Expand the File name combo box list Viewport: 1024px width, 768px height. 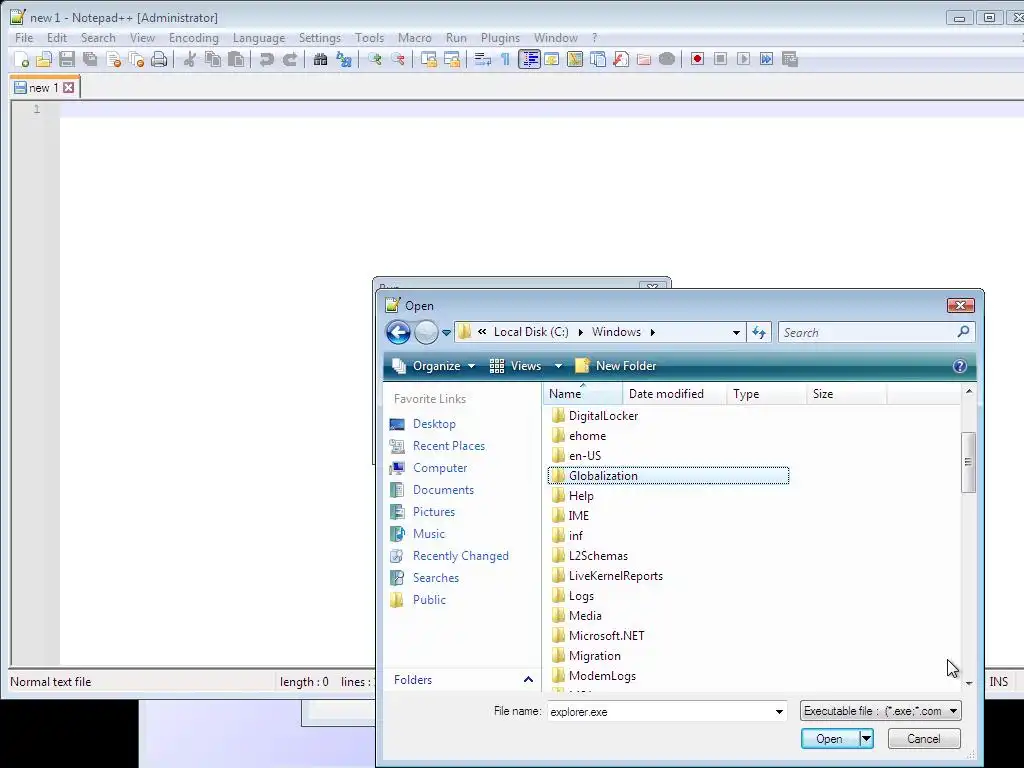point(779,711)
